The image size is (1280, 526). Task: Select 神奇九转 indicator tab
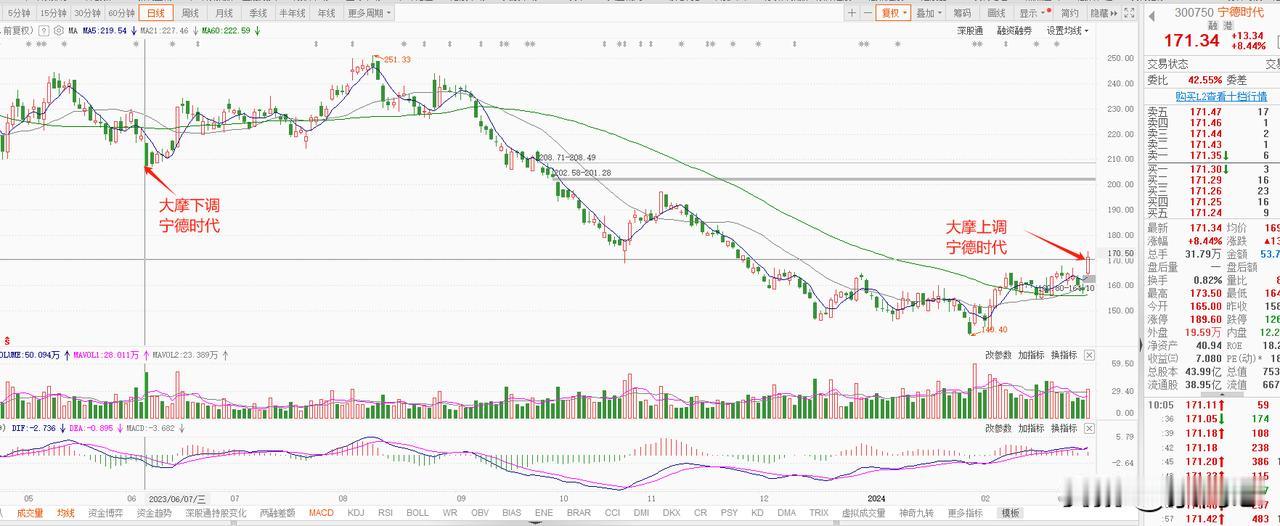tap(915, 513)
